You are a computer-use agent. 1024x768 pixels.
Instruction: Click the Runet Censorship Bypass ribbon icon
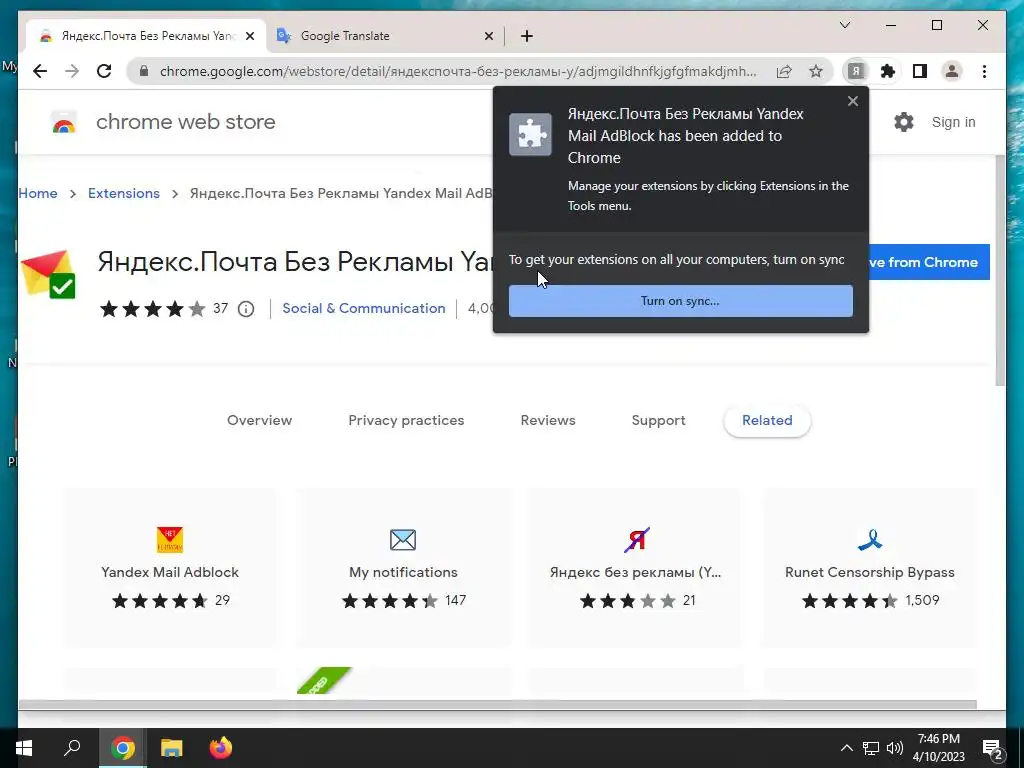tap(870, 539)
